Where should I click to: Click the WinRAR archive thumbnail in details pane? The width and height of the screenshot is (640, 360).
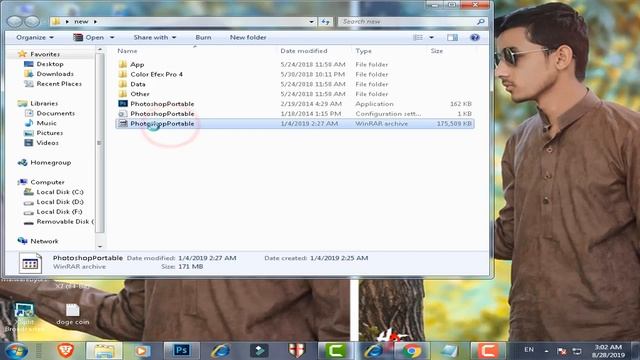30,262
